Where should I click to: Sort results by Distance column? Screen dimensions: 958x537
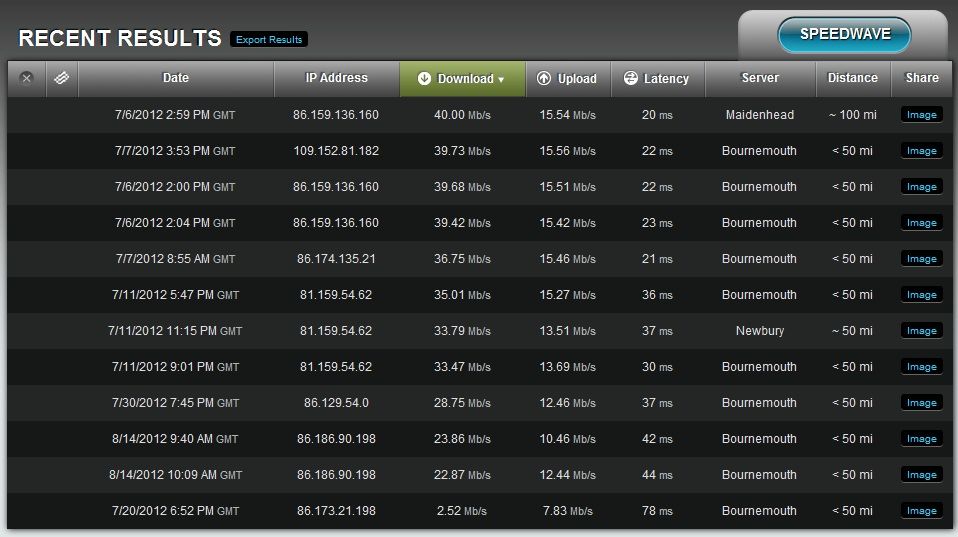(853, 78)
